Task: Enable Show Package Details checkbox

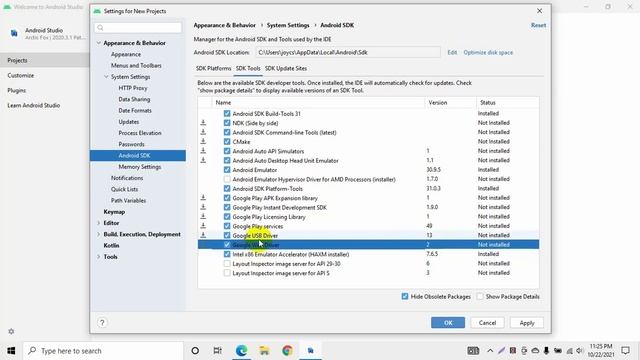Action: coord(480,296)
